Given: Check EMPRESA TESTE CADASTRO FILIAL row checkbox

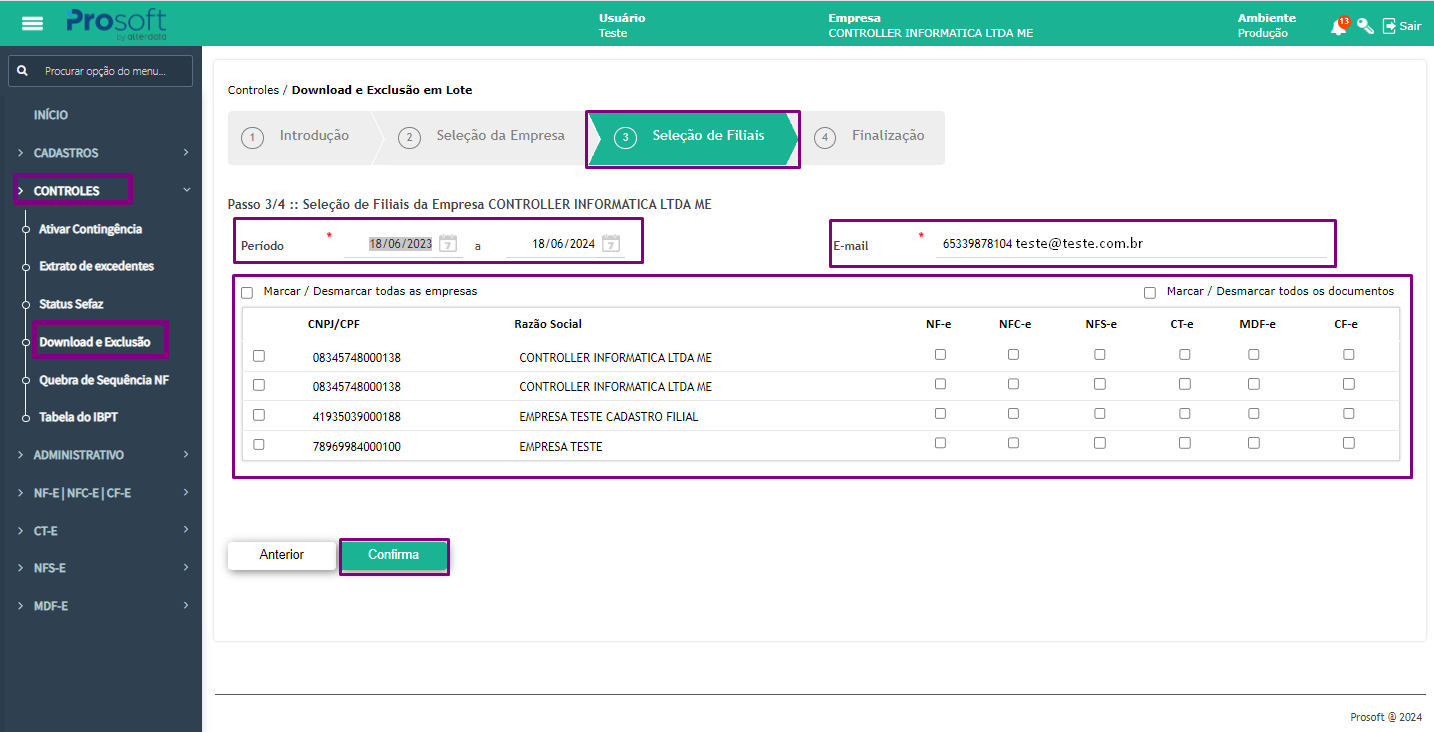Looking at the screenshot, I should point(259,414).
